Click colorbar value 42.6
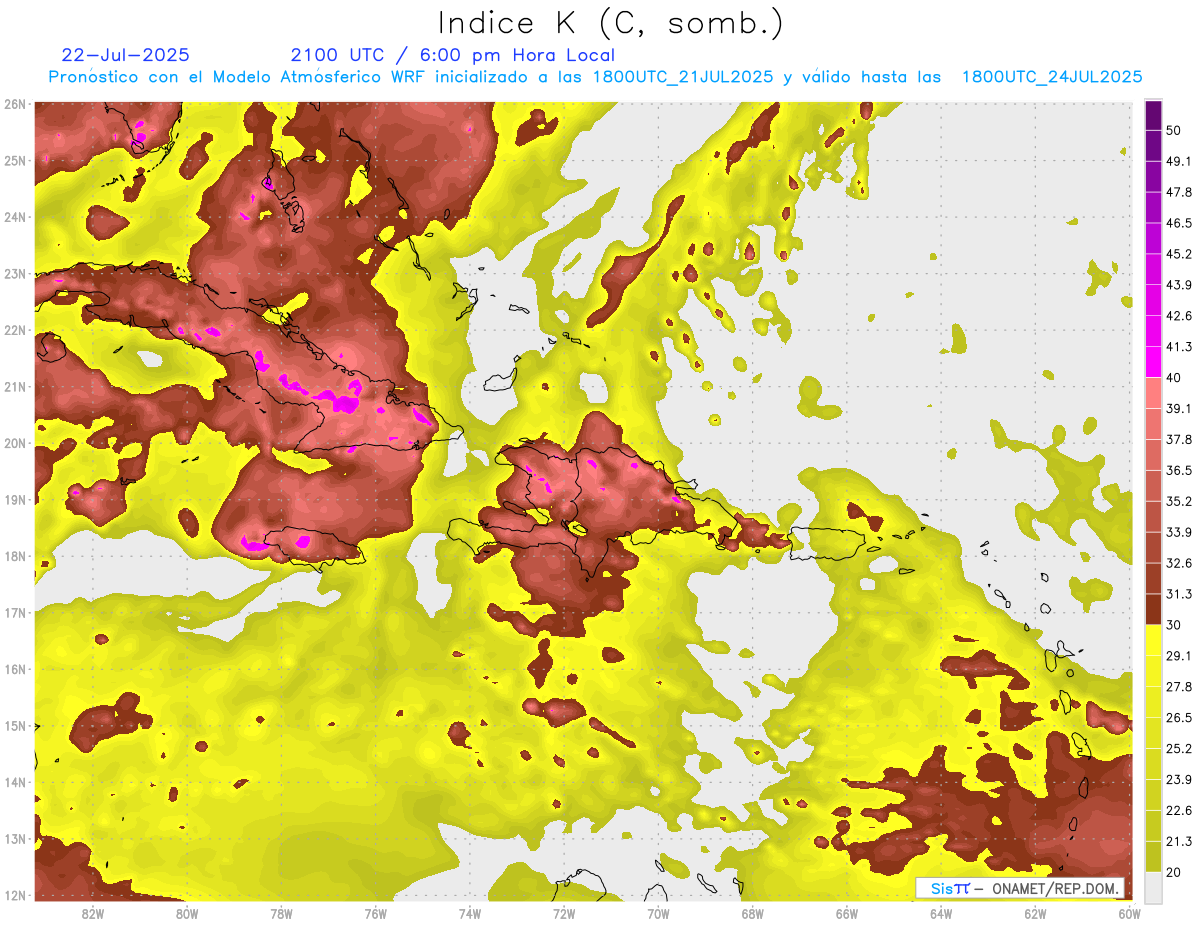 click(1179, 316)
